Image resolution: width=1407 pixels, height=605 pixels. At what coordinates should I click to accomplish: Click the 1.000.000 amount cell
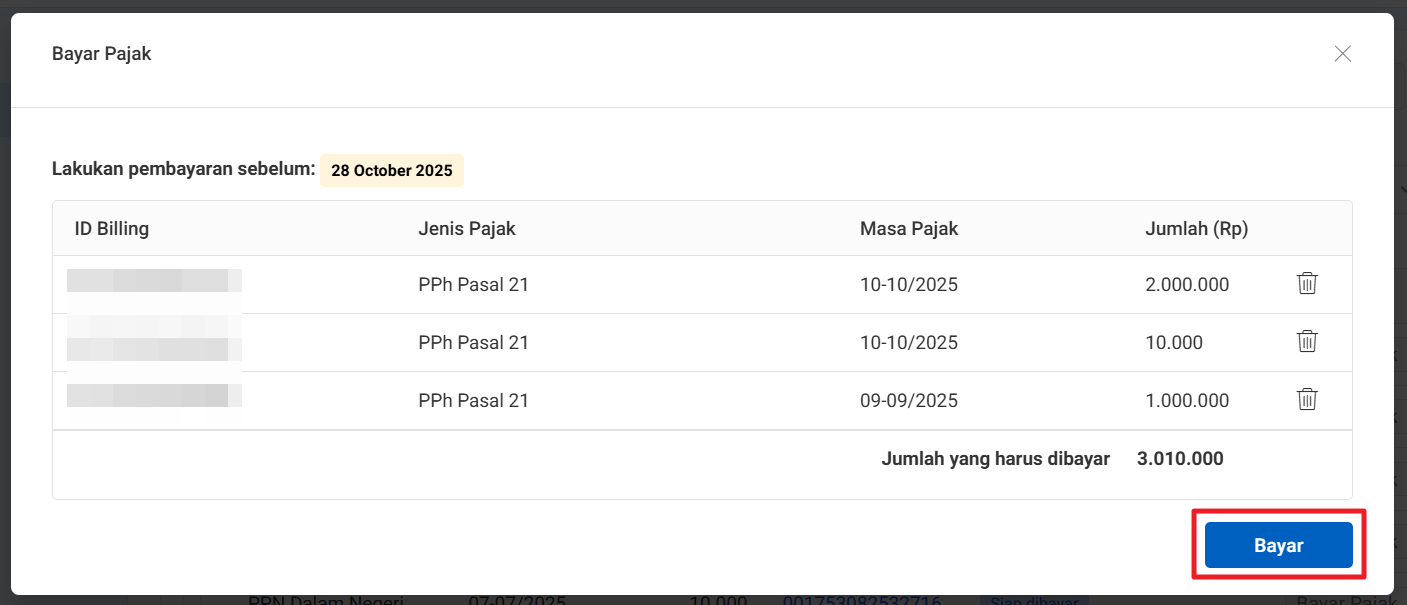click(x=1186, y=401)
